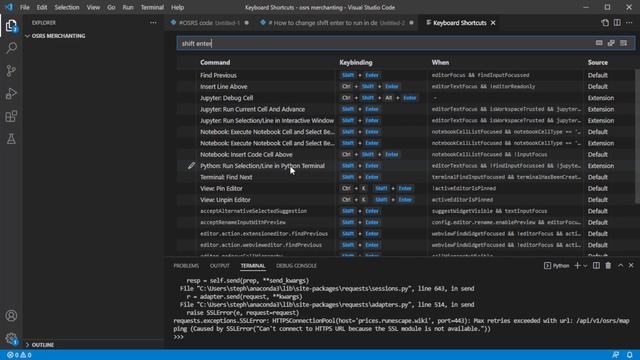The width and height of the screenshot is (640, 360).
Task: Clear the keybindings search input icon
Action: click(x=623, y=43)
